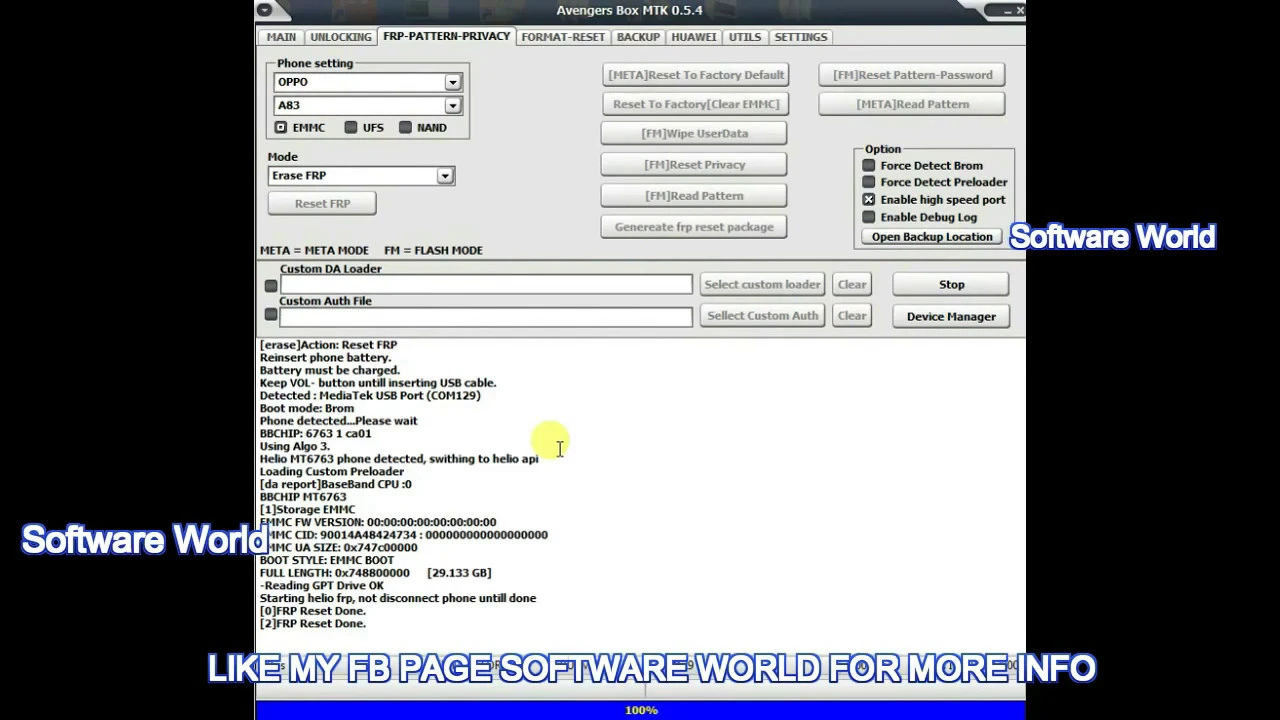Enable Force Detect Brom option

[869, 166]
